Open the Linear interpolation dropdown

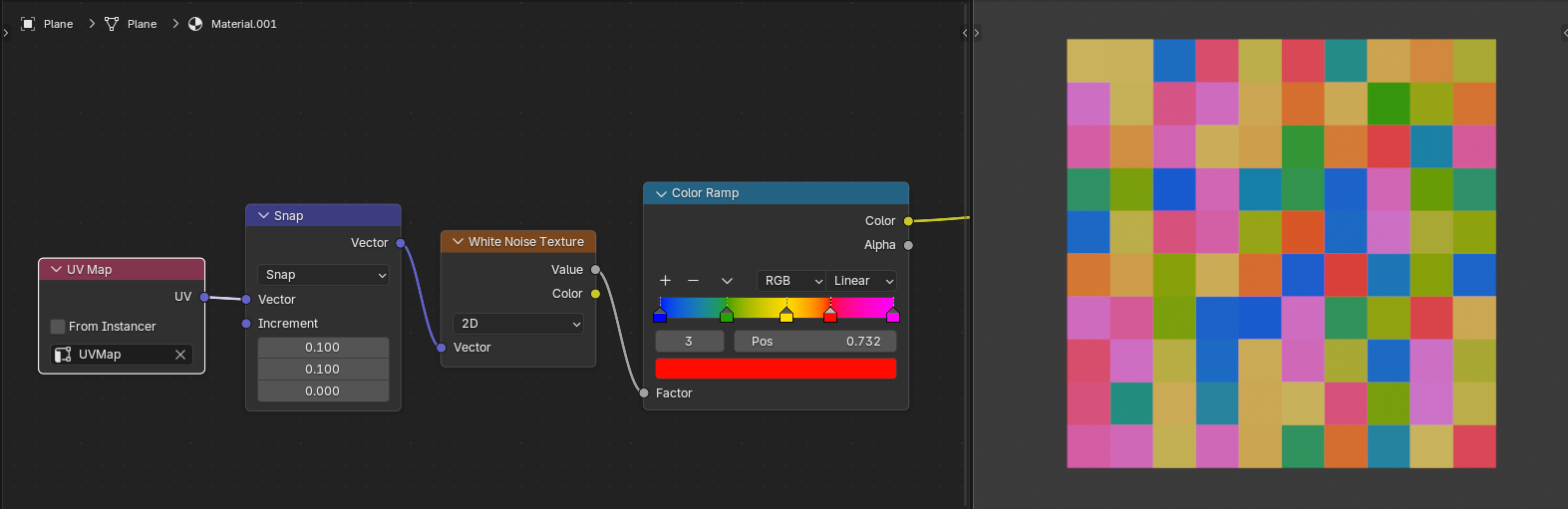pyautogui.click(x=861, y=281)
